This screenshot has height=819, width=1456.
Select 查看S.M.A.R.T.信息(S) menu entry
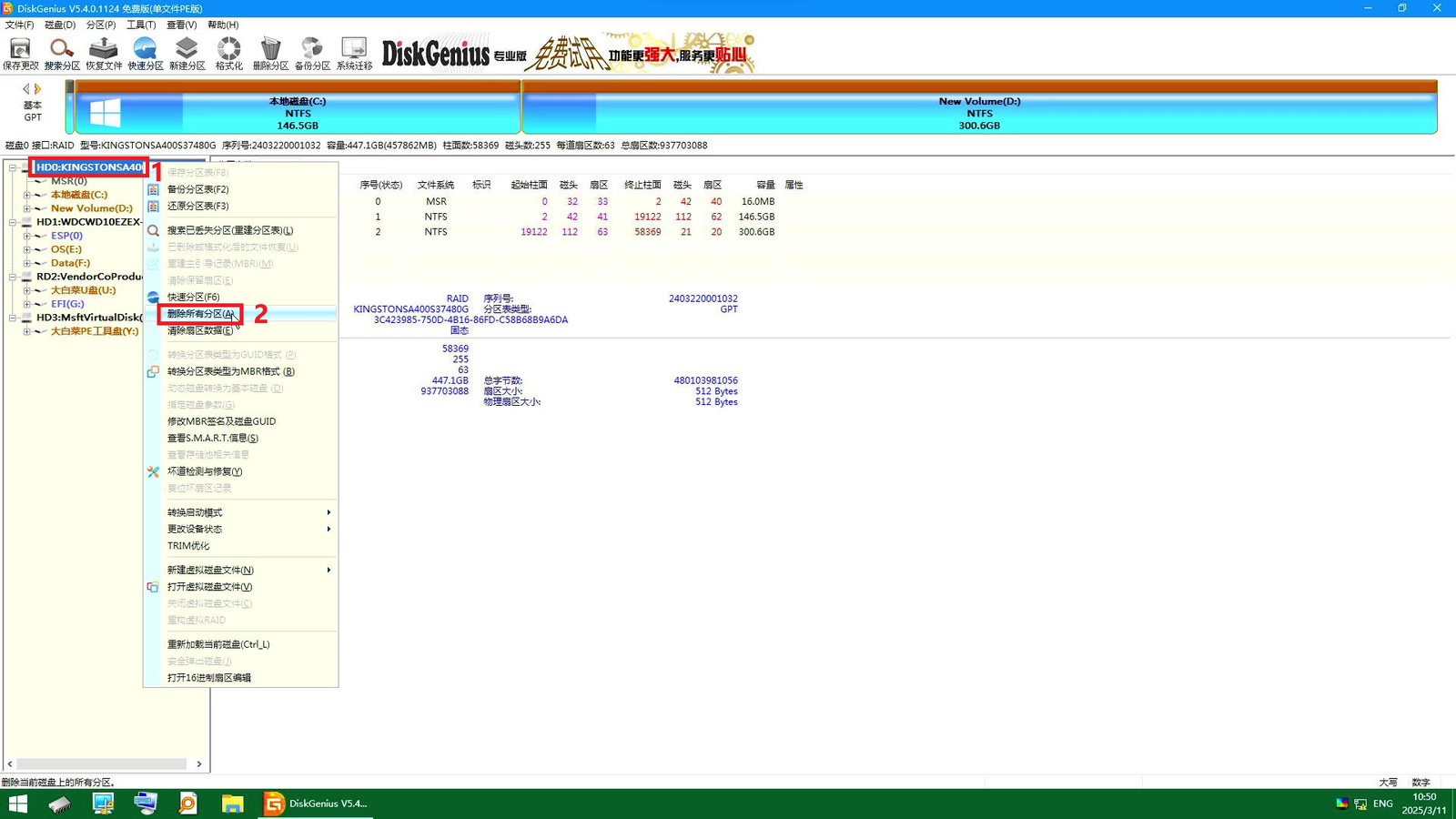[241, 438]
